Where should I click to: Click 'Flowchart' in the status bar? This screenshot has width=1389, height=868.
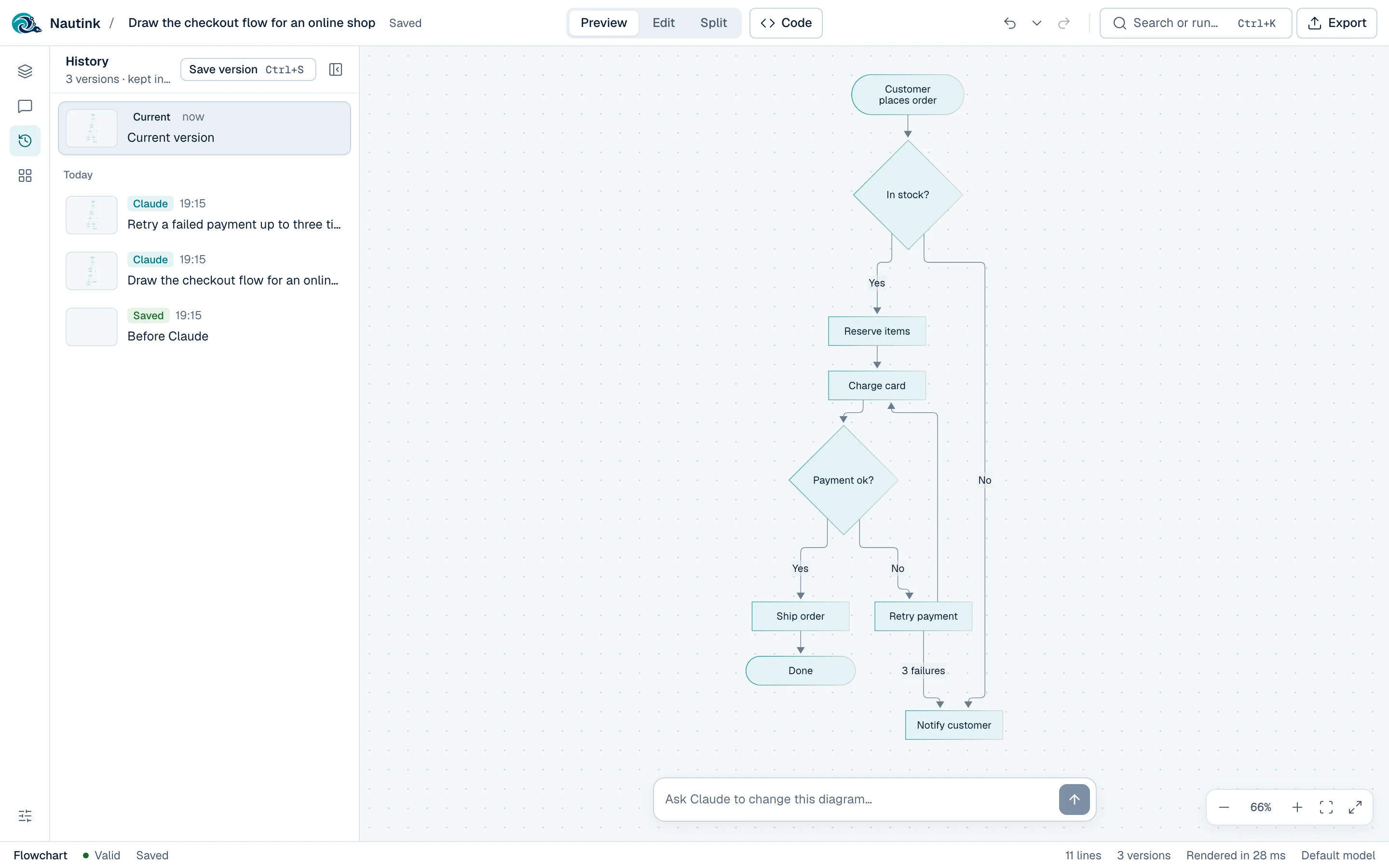[x=40, y=855]
